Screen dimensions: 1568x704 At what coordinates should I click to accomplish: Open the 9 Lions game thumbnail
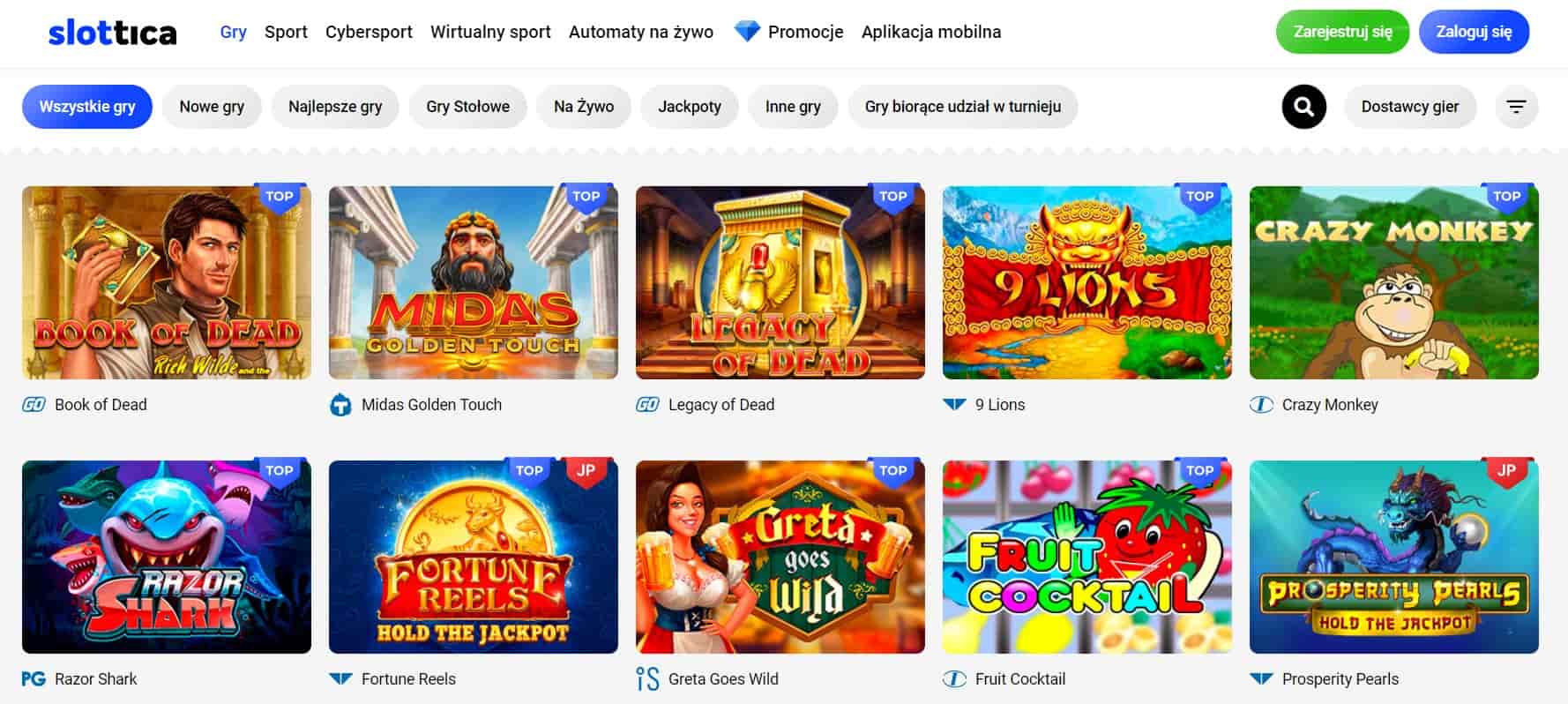(x=1086, y=282)
